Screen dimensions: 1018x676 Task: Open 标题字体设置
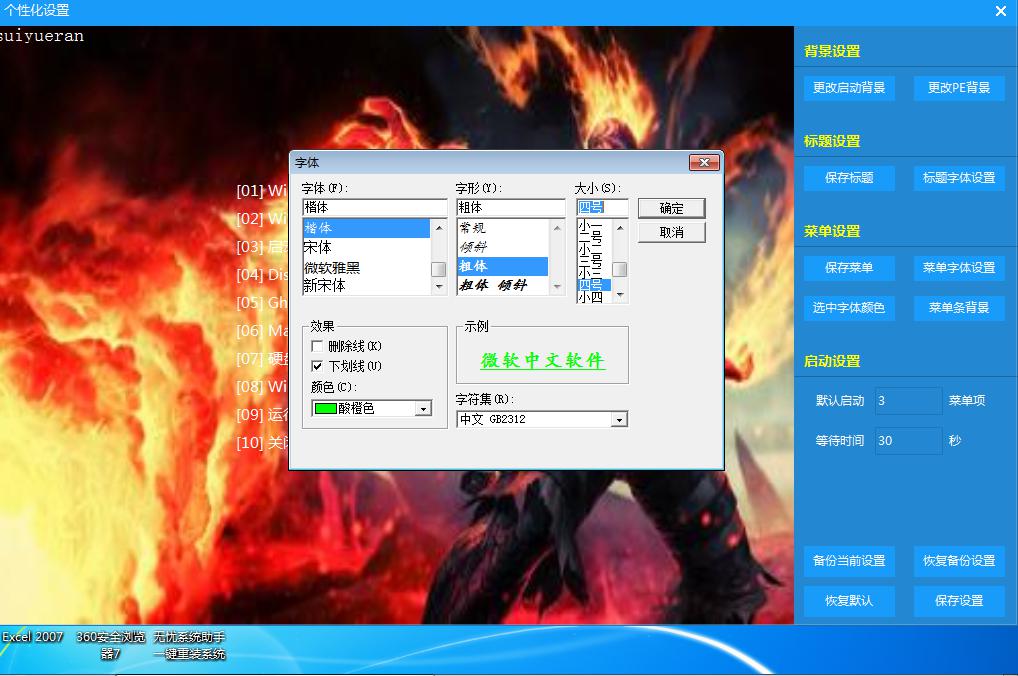pyautogui.click(x=959, y=178)
